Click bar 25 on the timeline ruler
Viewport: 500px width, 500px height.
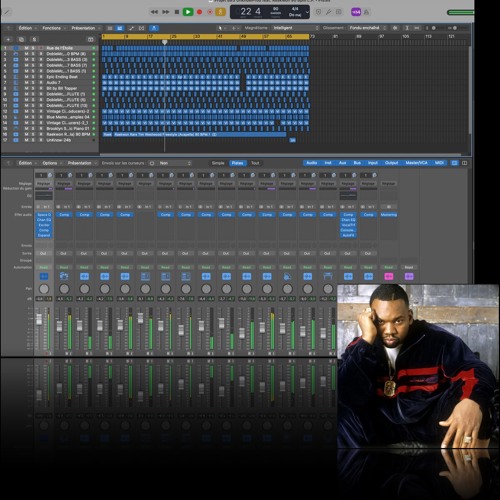point(173,36)
